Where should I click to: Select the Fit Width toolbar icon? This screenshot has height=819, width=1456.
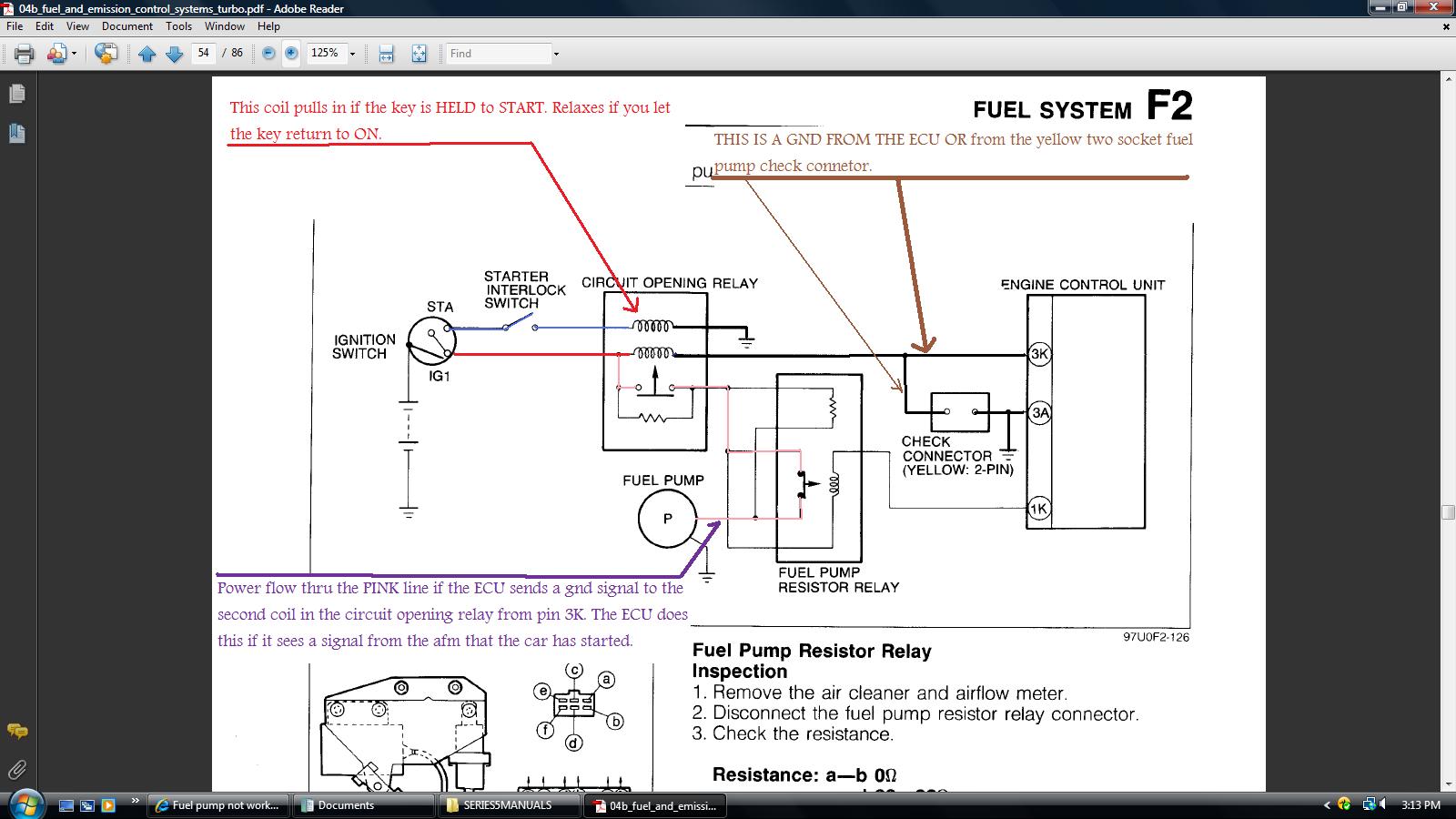point(387,54)
